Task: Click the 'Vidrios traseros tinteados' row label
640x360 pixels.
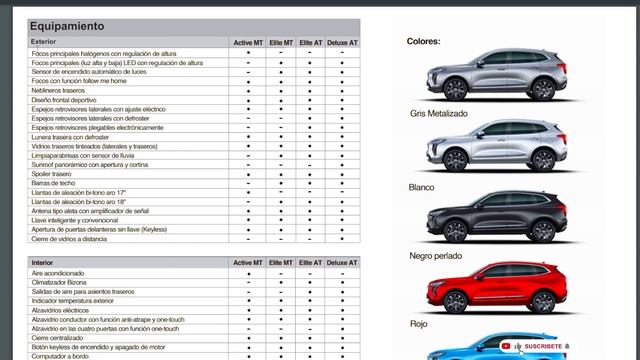Action: point(94,146)
